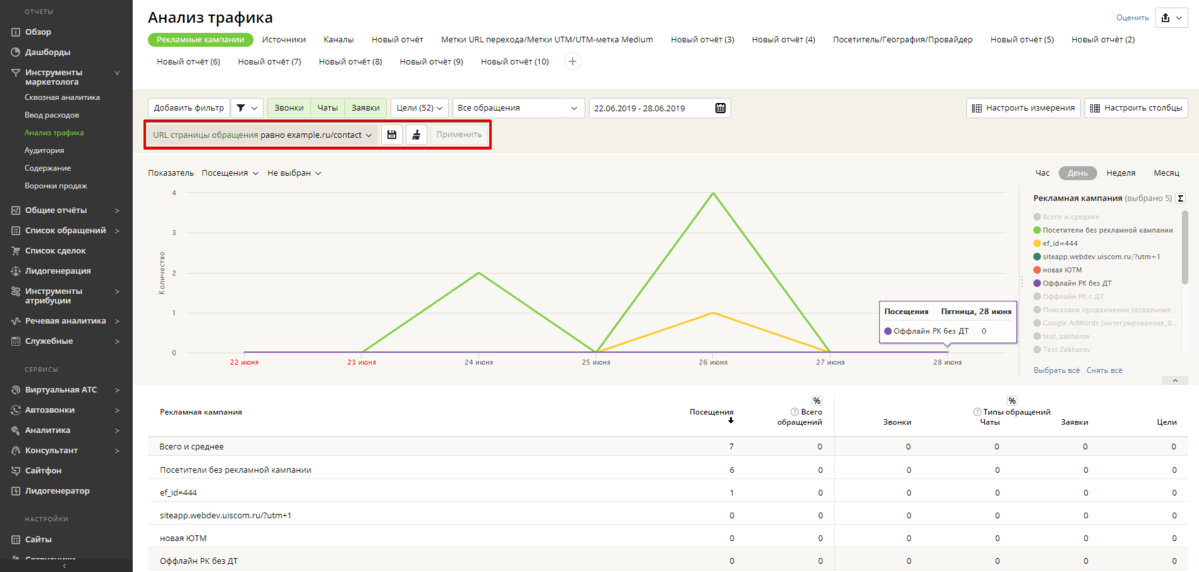Open Сквозная аналитика in sidebar
Viewport: 1199px width, 572px height.
coord(62,98)
